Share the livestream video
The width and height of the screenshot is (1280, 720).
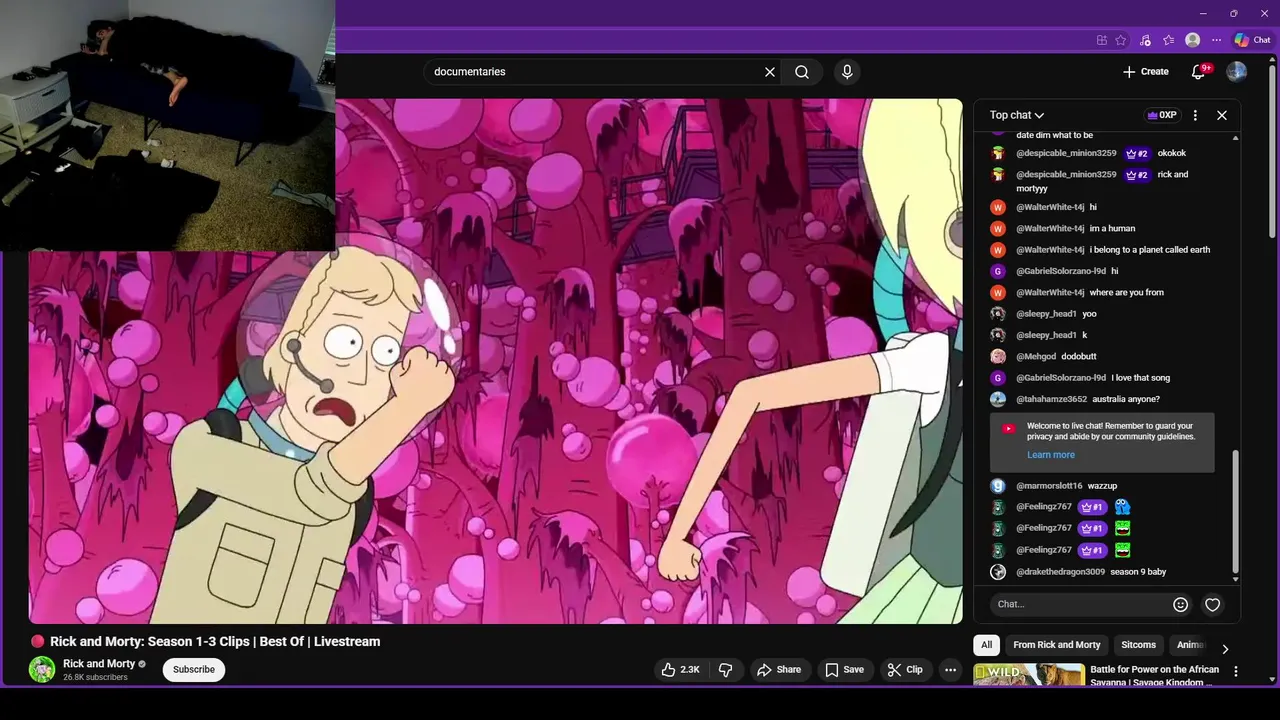pyautogui.click(x=779, y=670)
